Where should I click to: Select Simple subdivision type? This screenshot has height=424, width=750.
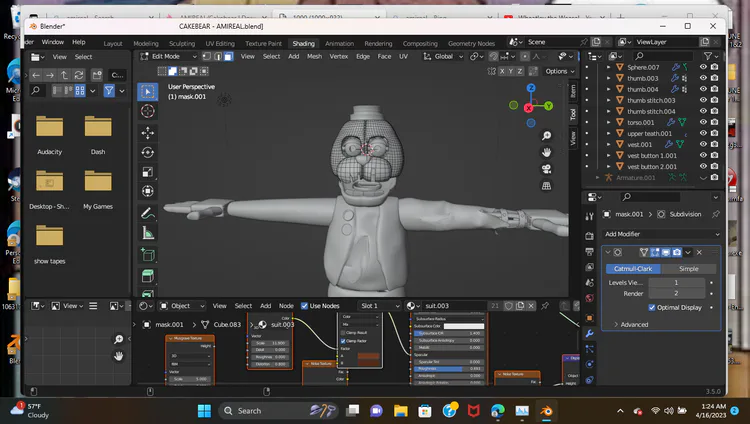point(689,269)
